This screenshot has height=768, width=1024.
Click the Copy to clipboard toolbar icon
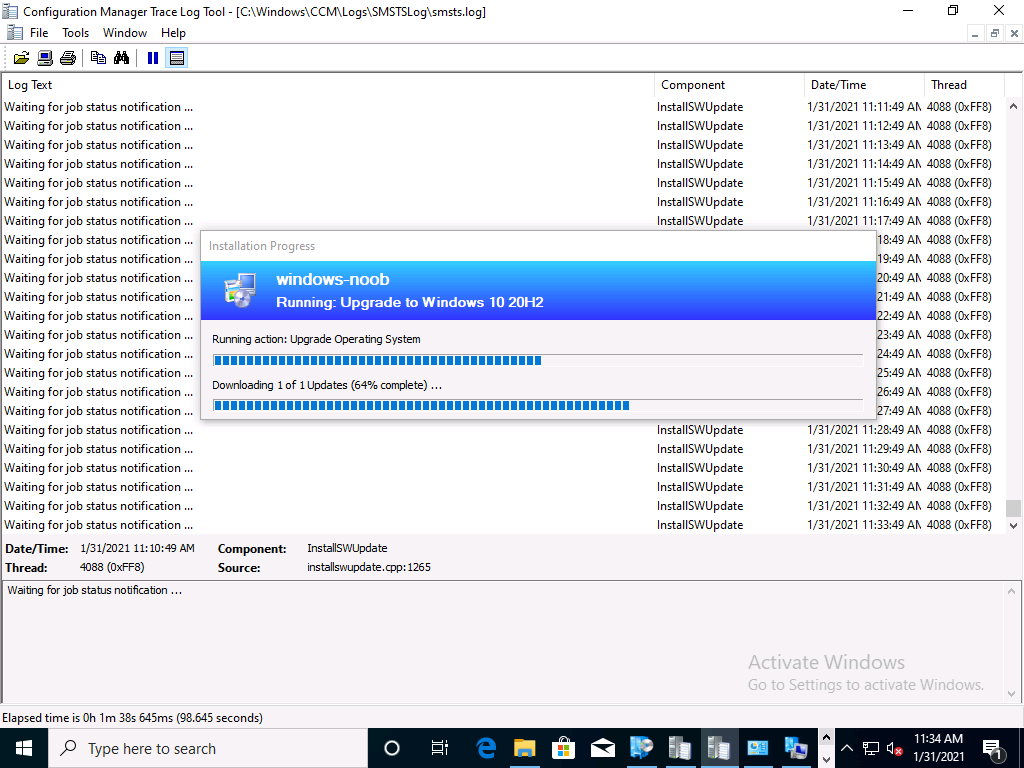pyautogui.click(x=99, y=58)
